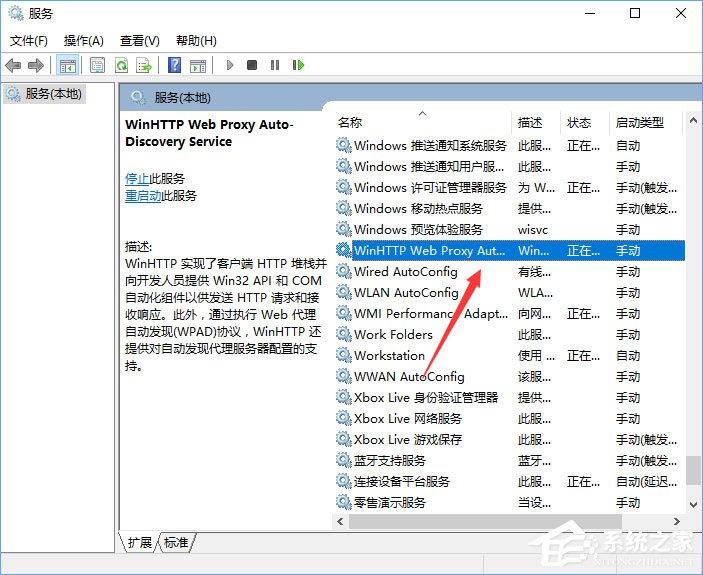This screenshot has width=703, height=575.
Task: Open the 帮助(H) menu
Action: click(196, 41)
